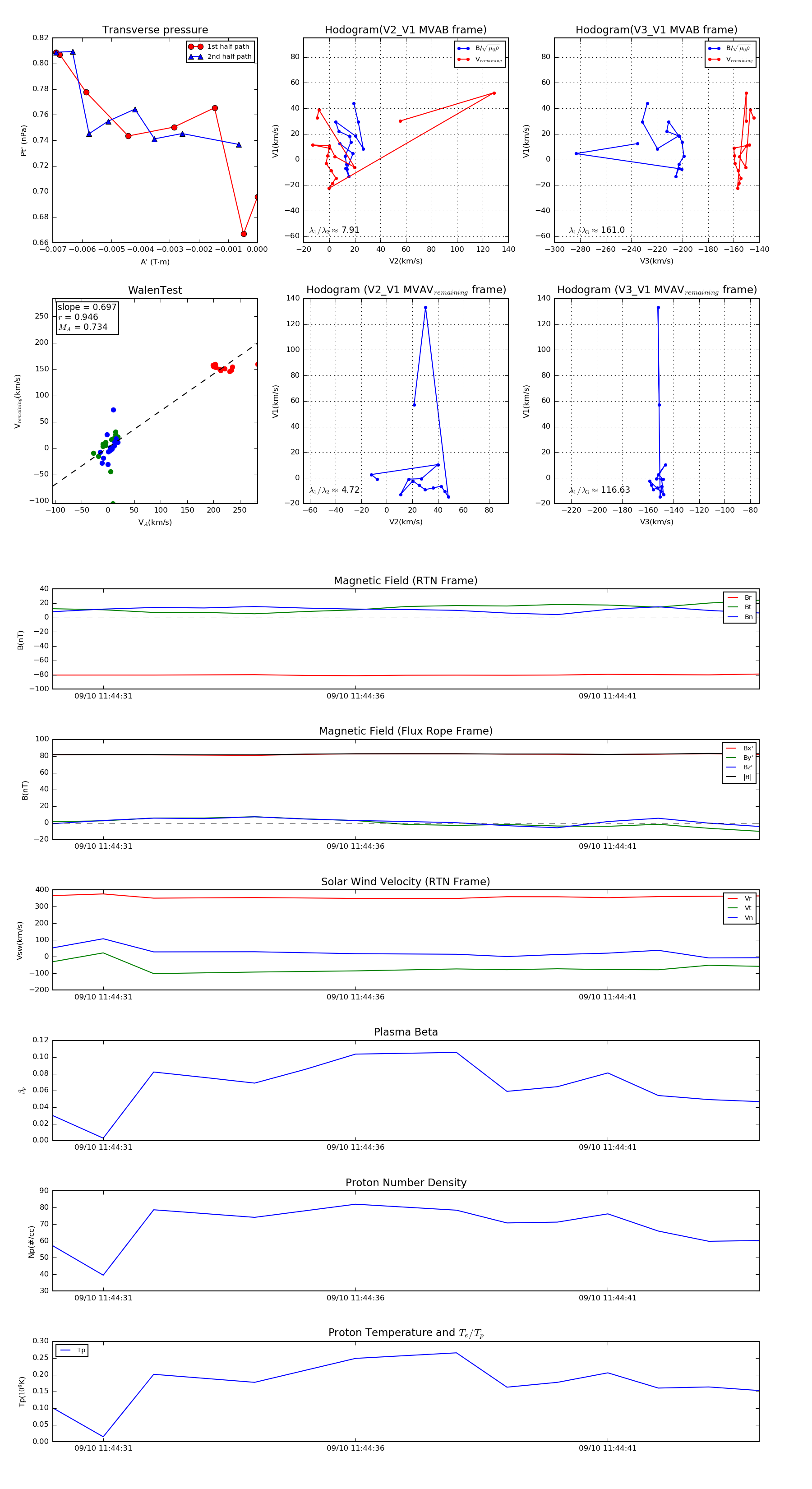Select the 'MA = 0.734' annotation
Image resolution: width=812 pixels, height=1489 pixels.
83,327
